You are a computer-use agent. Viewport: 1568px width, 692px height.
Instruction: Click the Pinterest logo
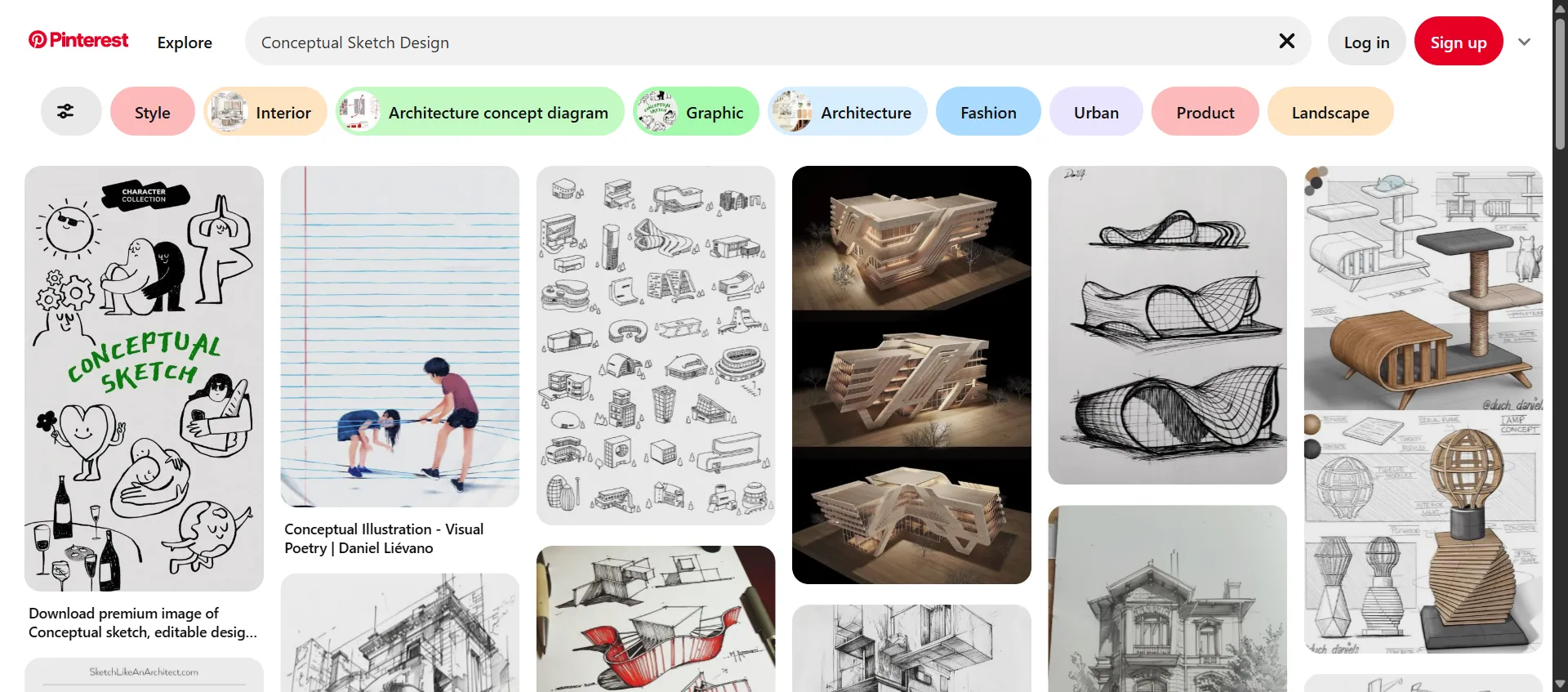tap(78, 40)
